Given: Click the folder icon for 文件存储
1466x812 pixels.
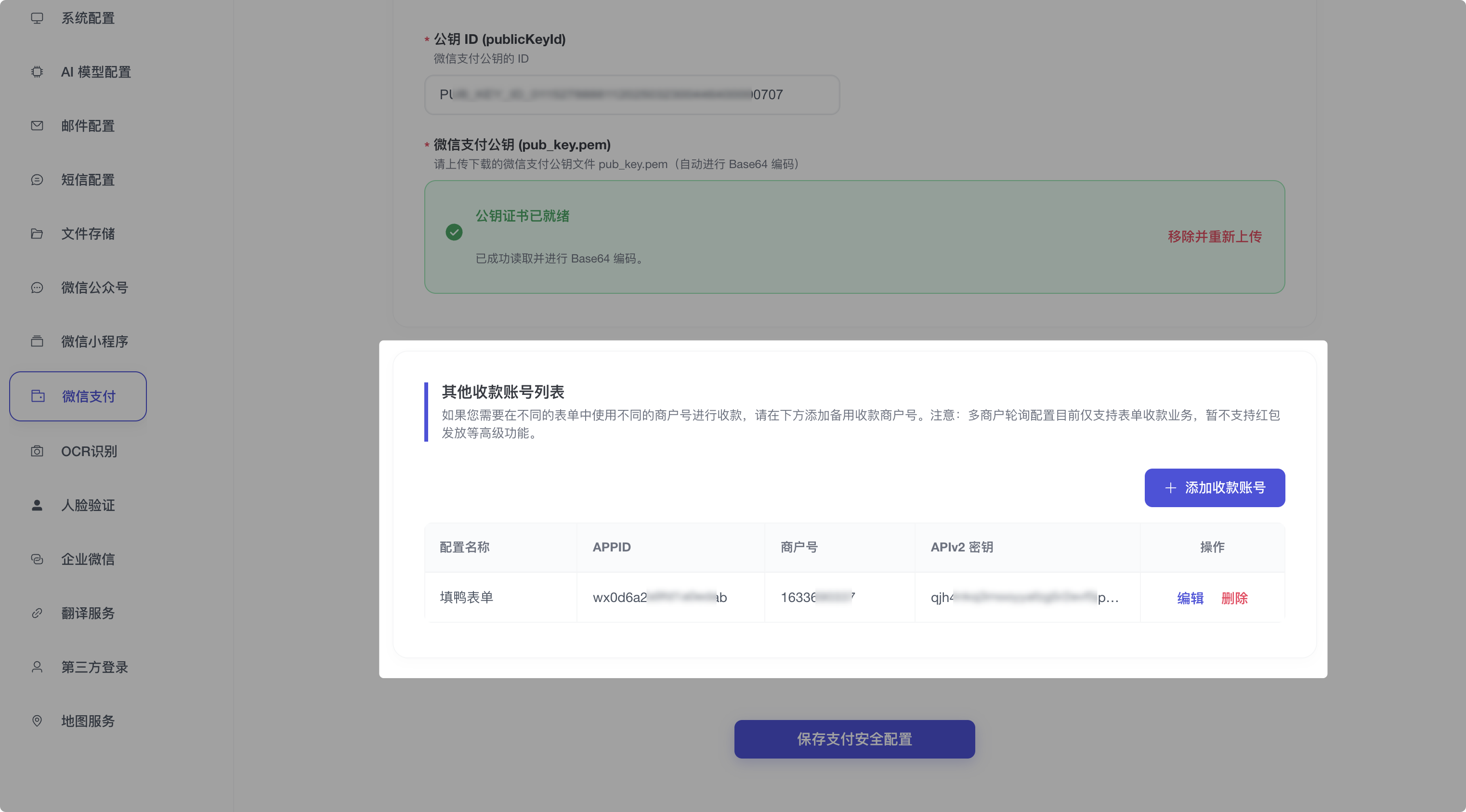Looking at the screenshot, I should 37,234.
